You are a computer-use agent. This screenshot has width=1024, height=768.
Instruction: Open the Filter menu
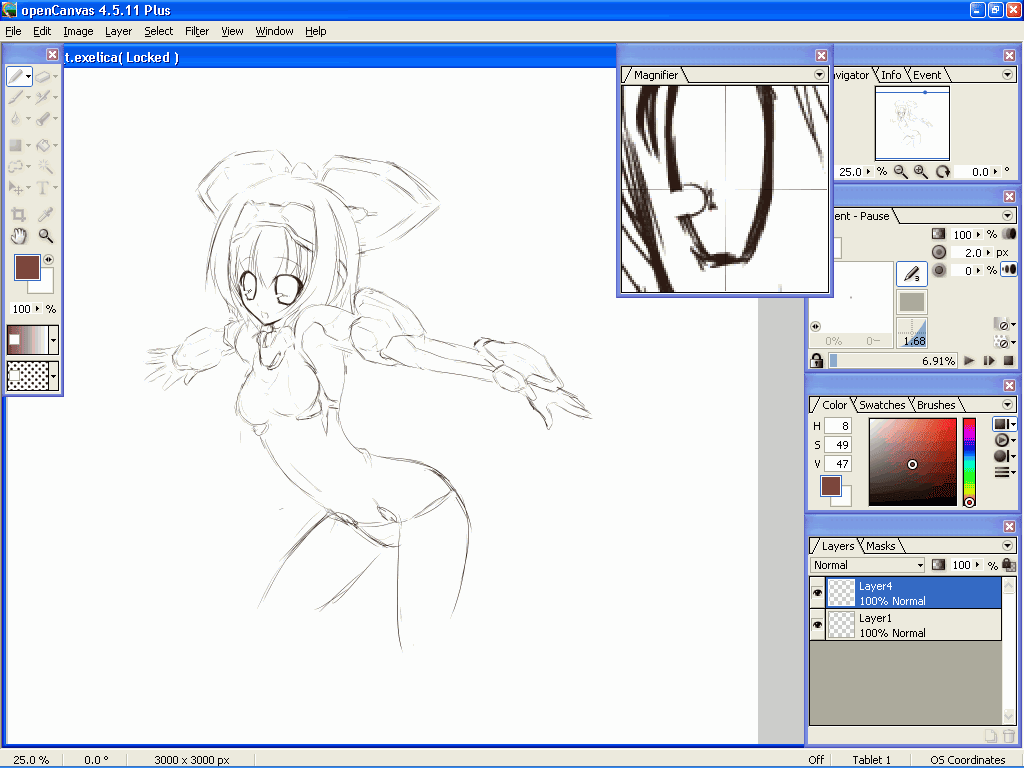(x=197, y=31)
